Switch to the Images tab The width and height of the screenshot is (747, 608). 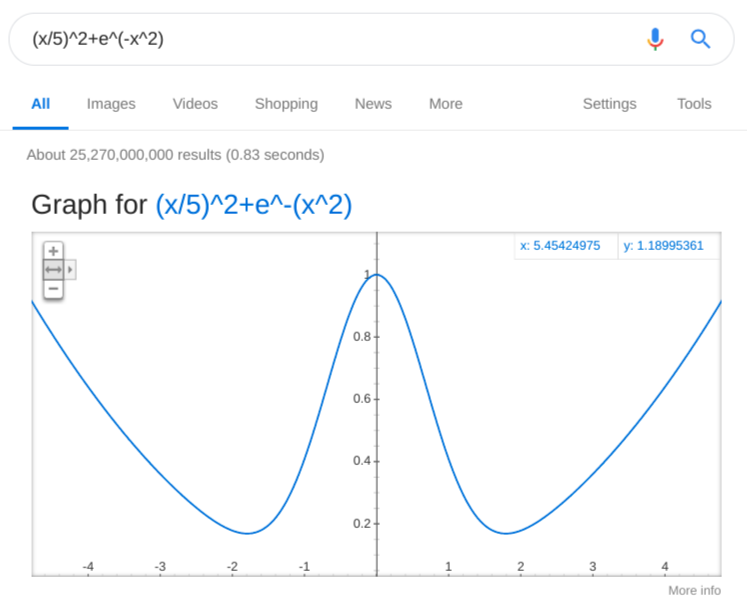click(x=111, y=104)
